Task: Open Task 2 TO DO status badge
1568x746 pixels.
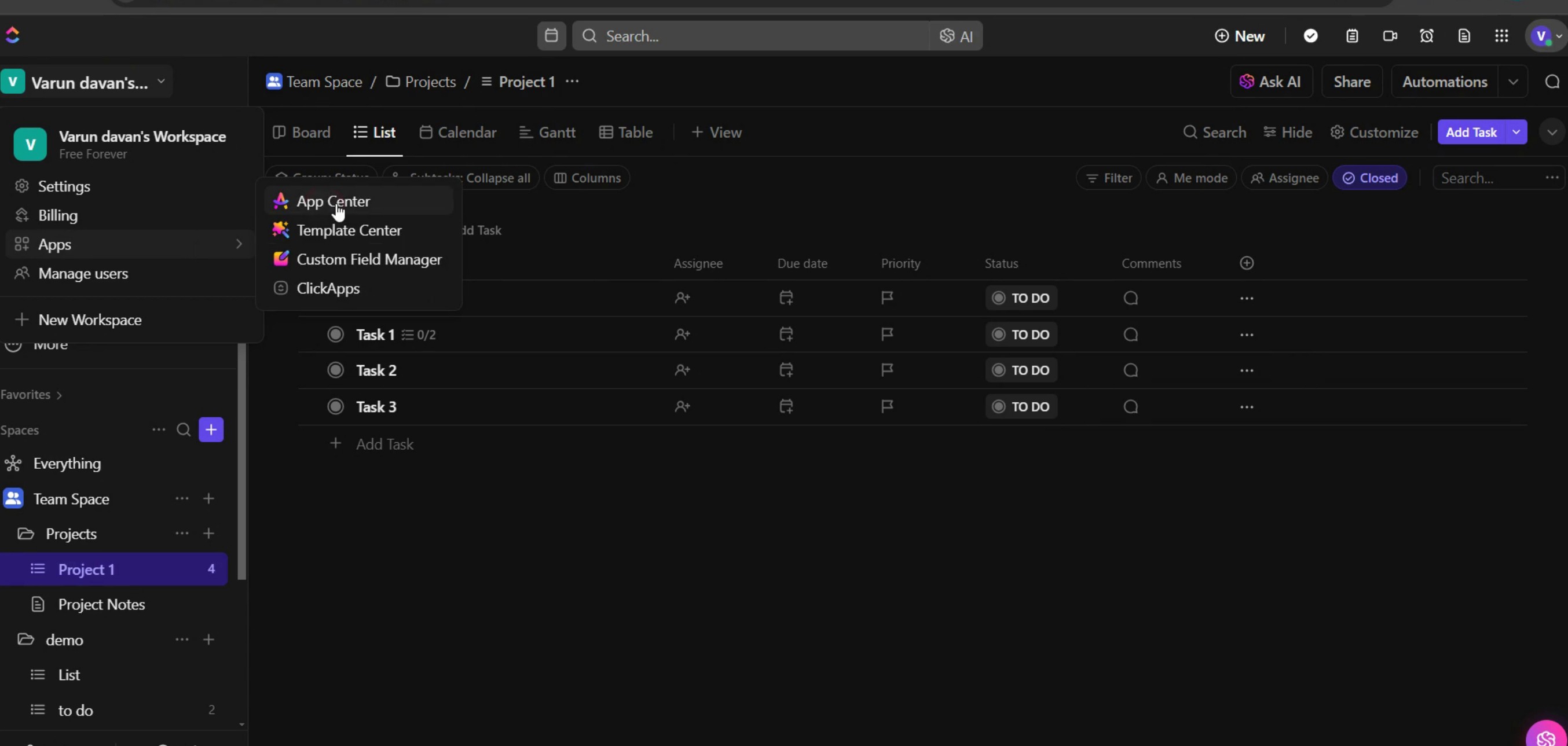Action: [x=1021, y=370]
